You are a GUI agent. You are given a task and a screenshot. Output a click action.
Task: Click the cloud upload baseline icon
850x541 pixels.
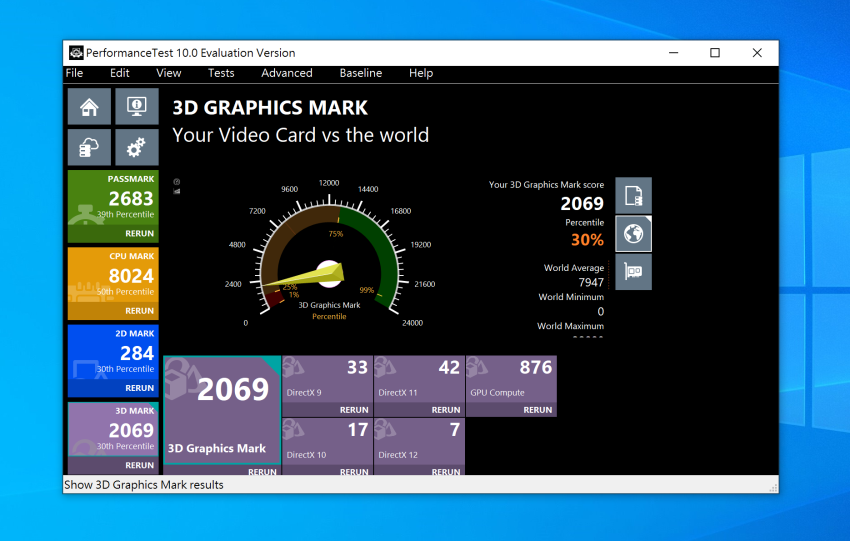point(89,147)
